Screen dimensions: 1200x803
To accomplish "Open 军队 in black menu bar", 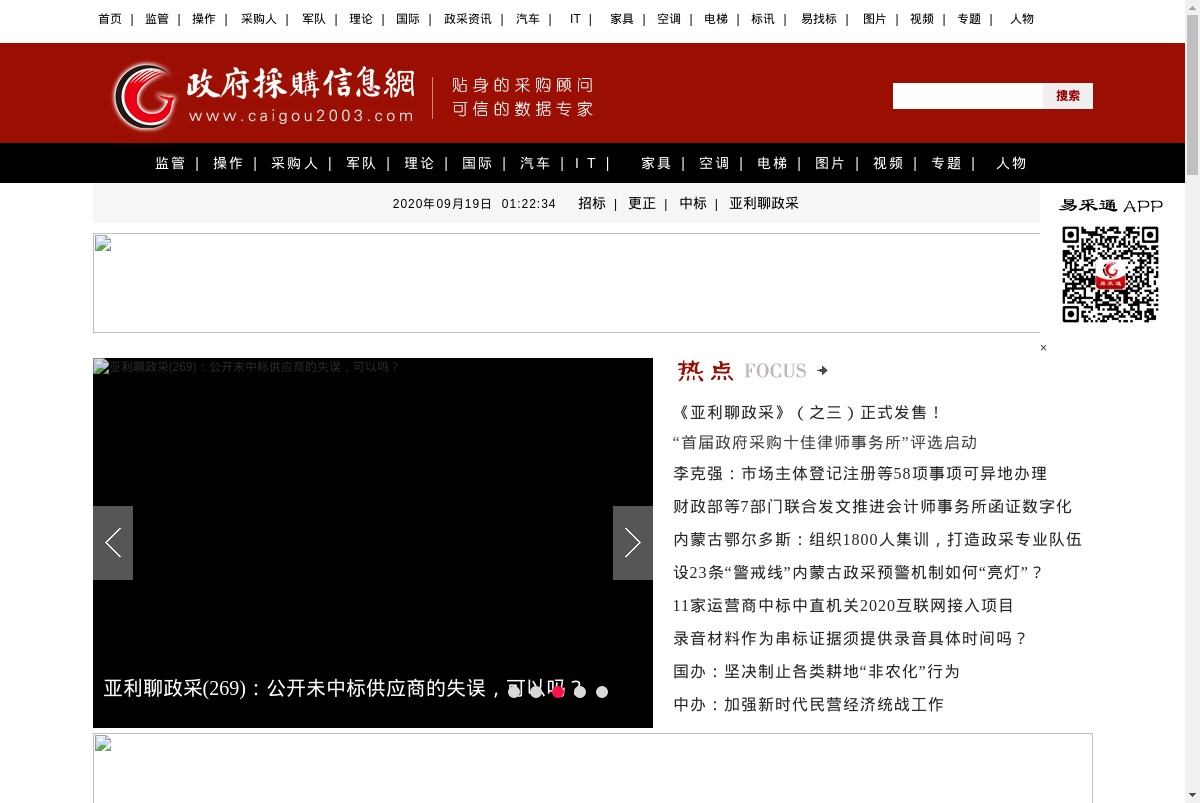I will pyautogui.click(x=362, y=163).
